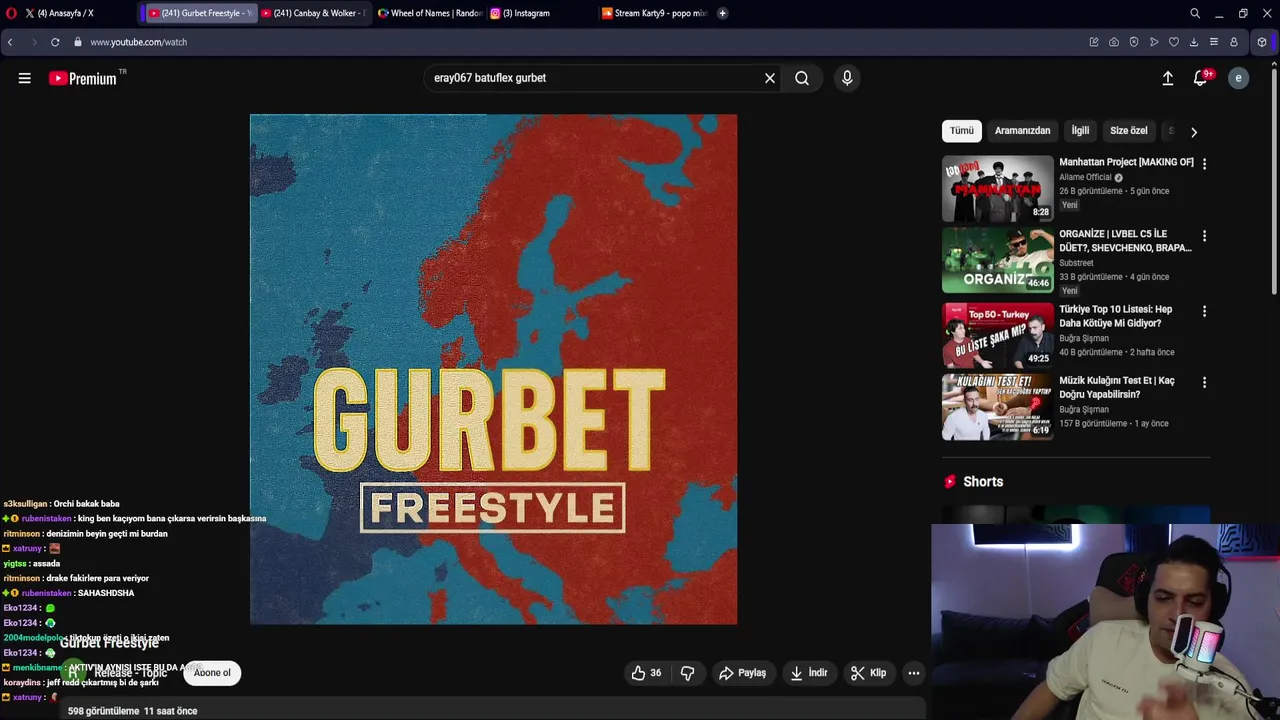The image size is (1280, 720).
Task: Open more actions ellipsis below the video
Action: pos(913,673)
